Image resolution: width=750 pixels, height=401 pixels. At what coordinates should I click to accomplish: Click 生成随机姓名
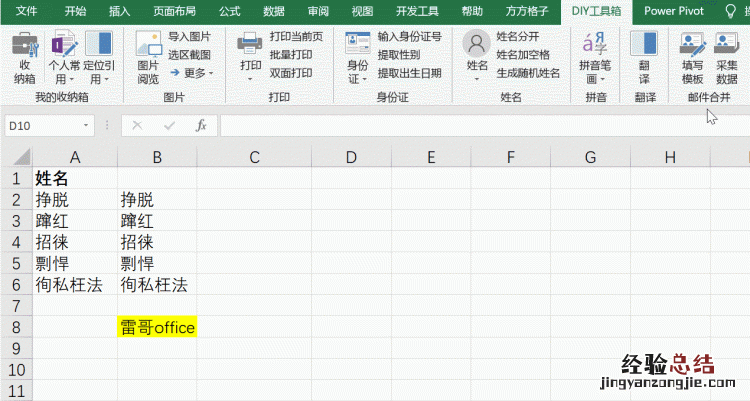click(529, 73)
